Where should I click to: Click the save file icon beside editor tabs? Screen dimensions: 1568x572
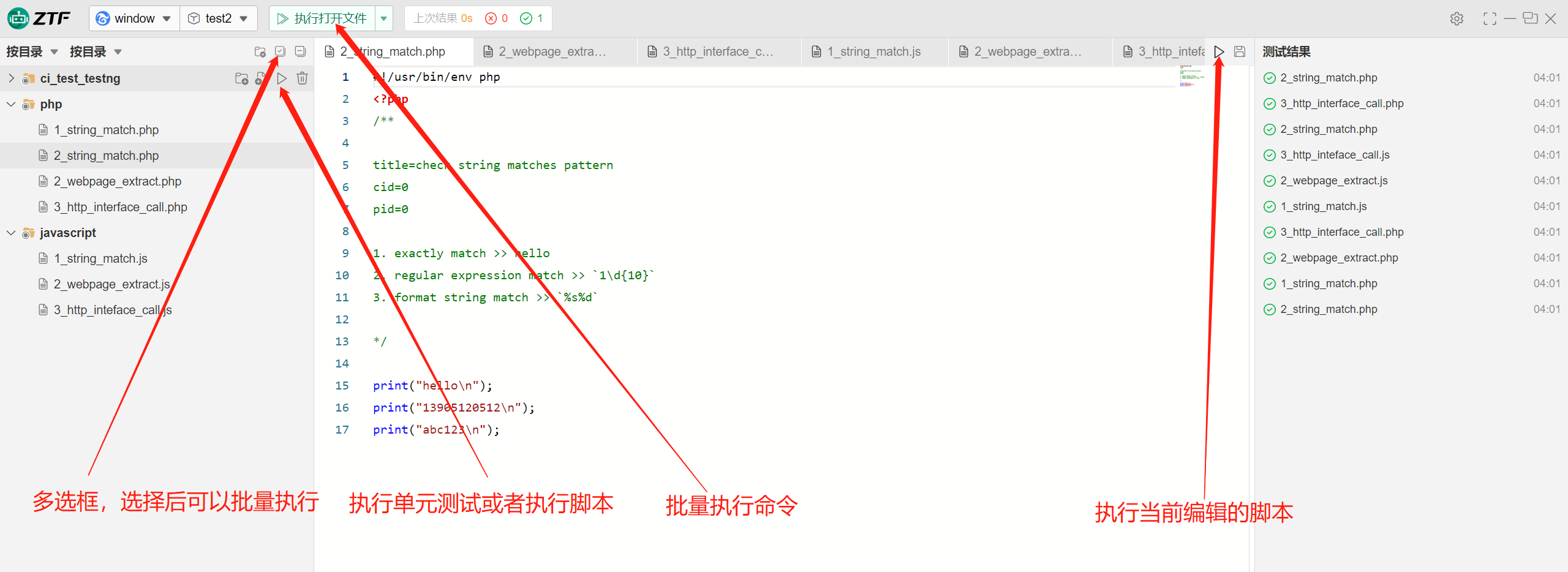coord(1240,51)
